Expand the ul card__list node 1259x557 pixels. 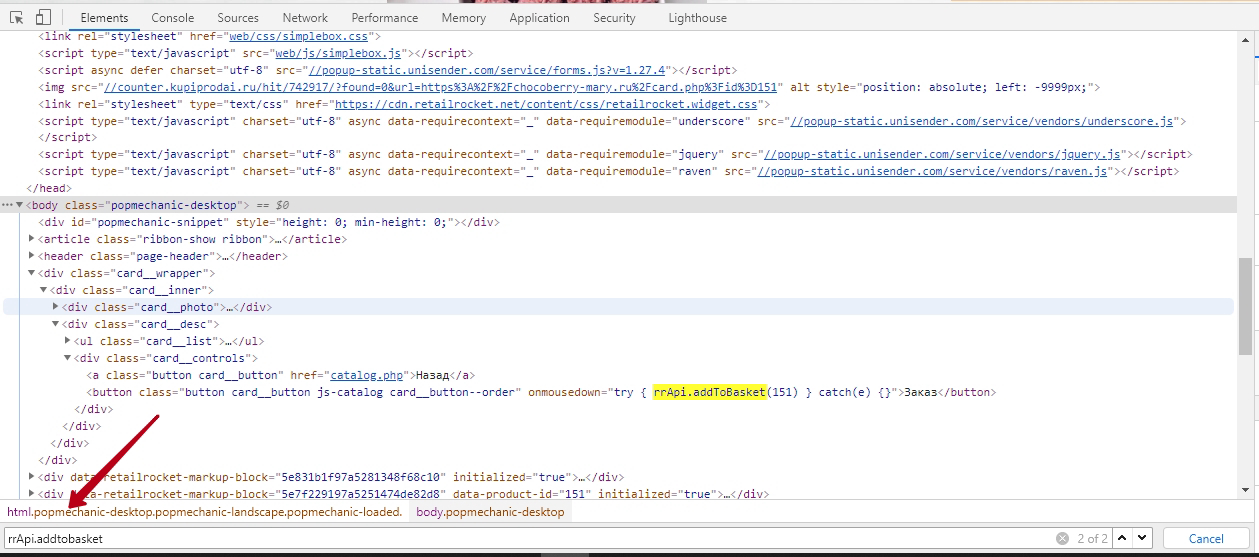click(x=68, y=342)
